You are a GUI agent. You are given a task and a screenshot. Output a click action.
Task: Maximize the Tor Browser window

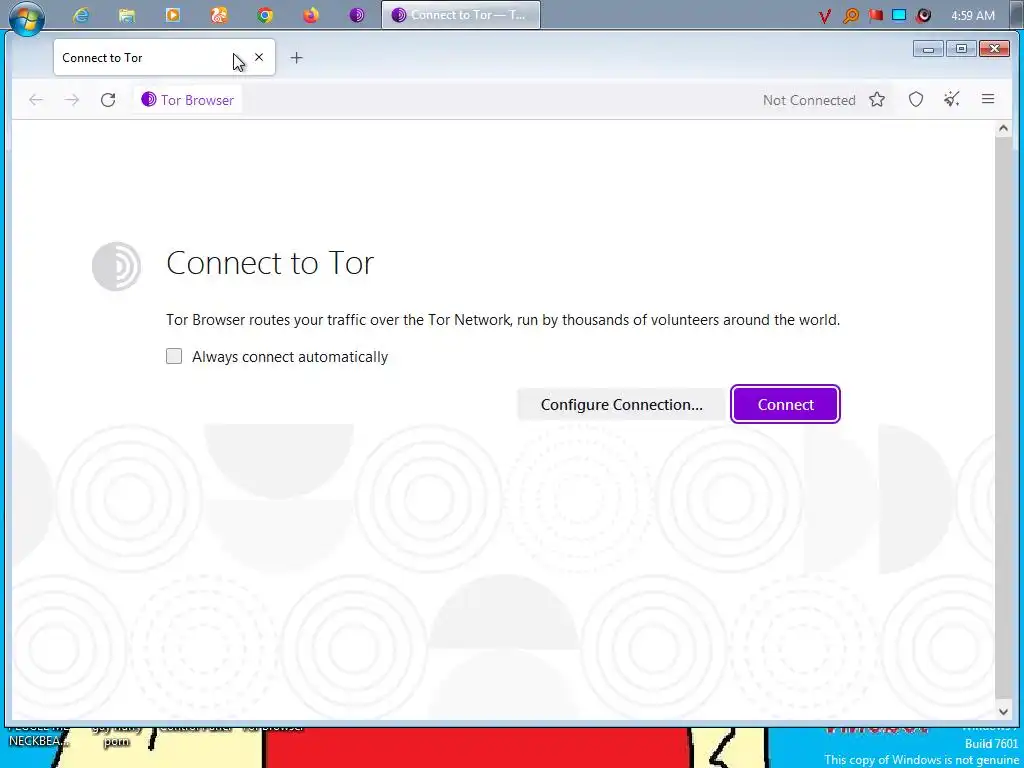pos(961,48)
